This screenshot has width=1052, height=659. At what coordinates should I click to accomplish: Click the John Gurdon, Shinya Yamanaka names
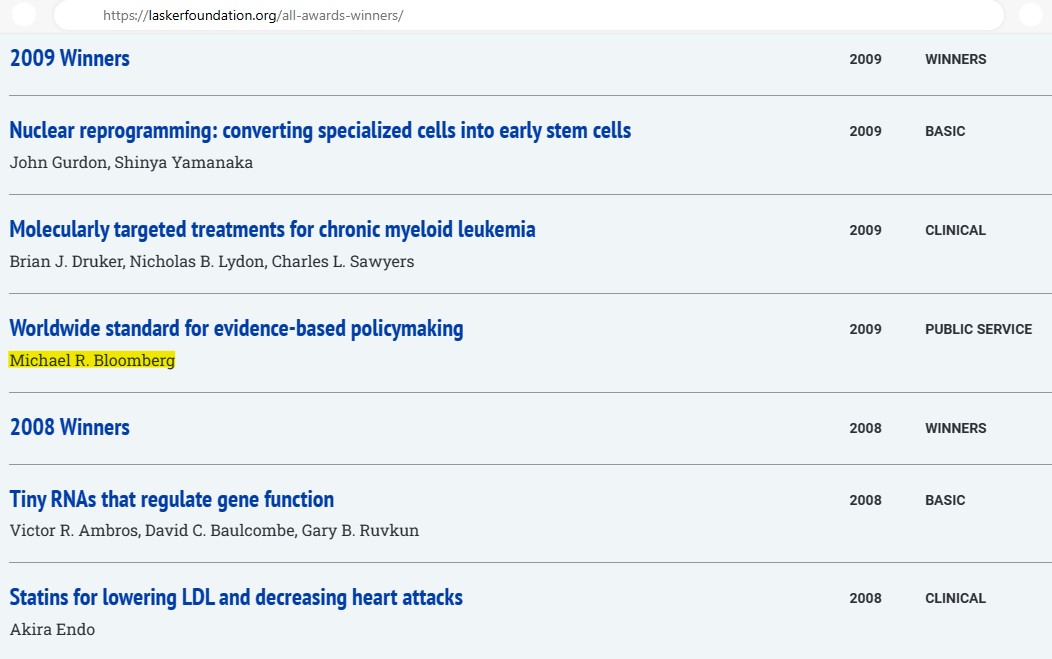pyautogui.click(x=131, y=162)
